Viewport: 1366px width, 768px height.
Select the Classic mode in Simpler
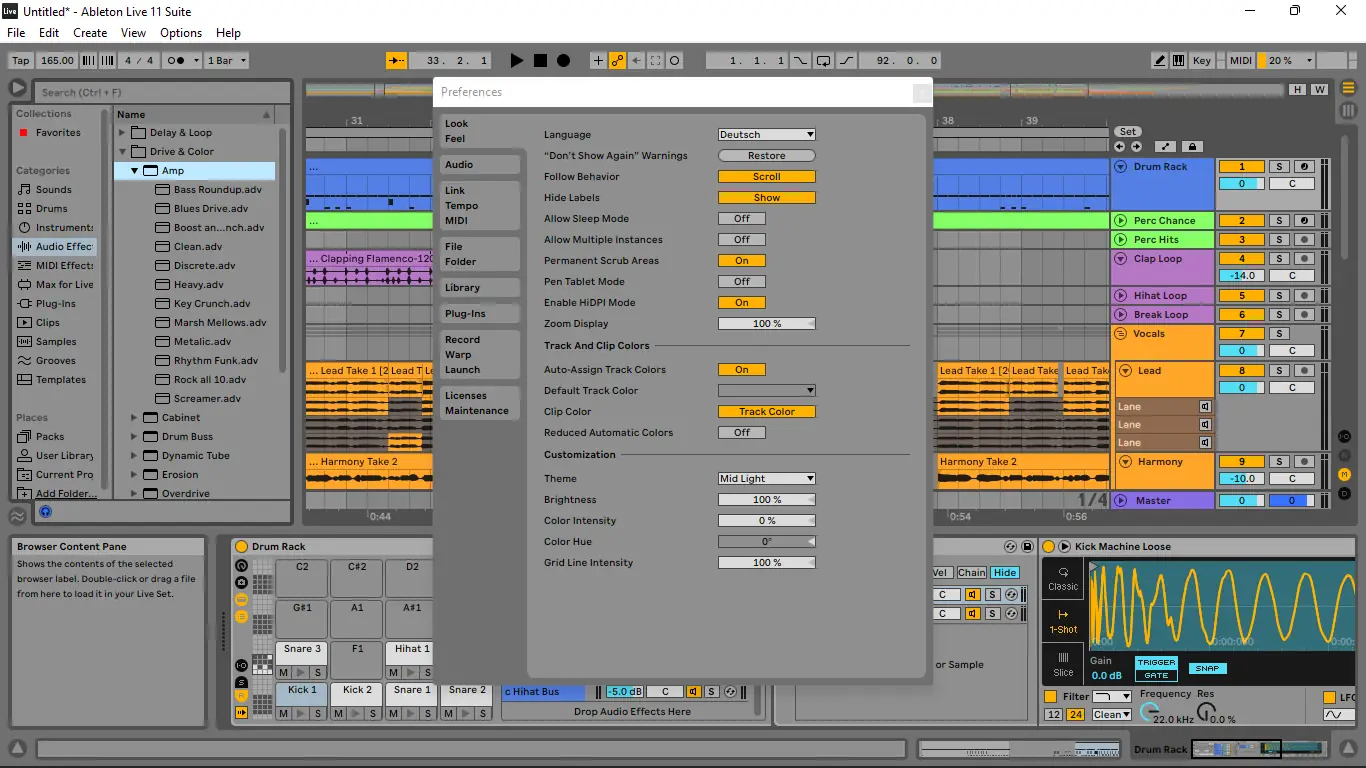click(1063, 579)
